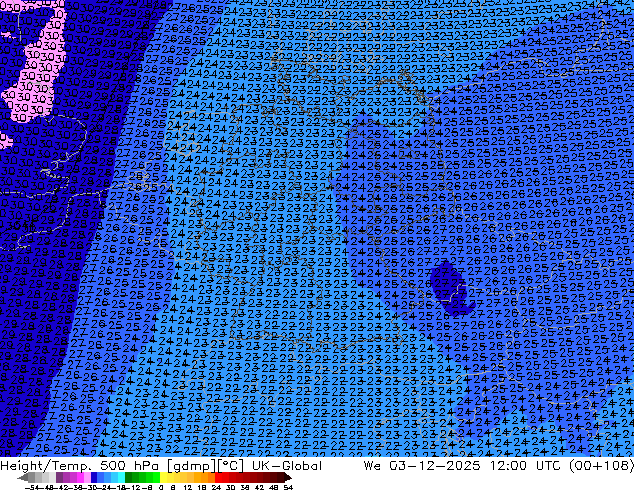Click the gray left arrow end of color scale
Screen dimensions: 634x490
(23, 478)
